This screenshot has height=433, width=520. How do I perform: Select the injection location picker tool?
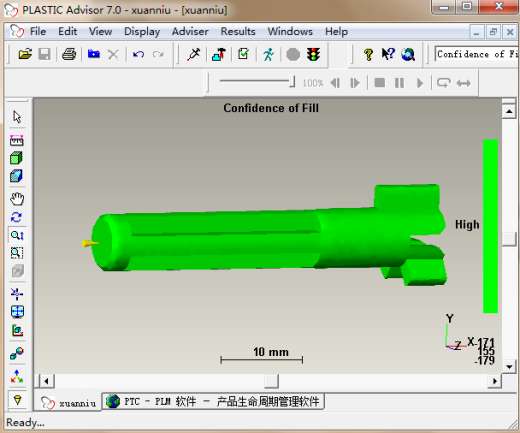(x=193, y=54)
